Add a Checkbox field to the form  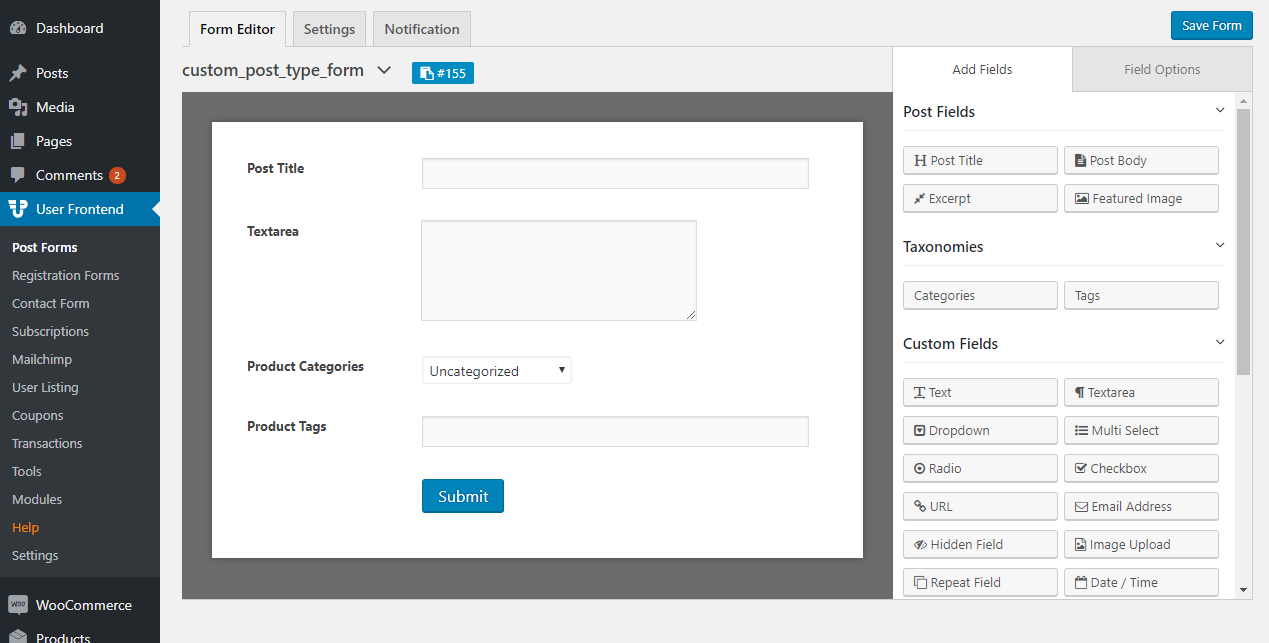click(1140, 468)
